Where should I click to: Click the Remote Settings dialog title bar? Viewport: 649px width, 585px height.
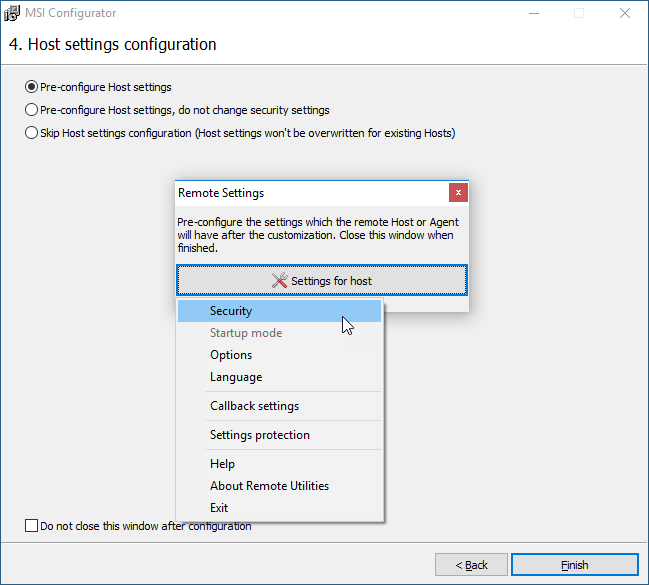click(300, 192)
